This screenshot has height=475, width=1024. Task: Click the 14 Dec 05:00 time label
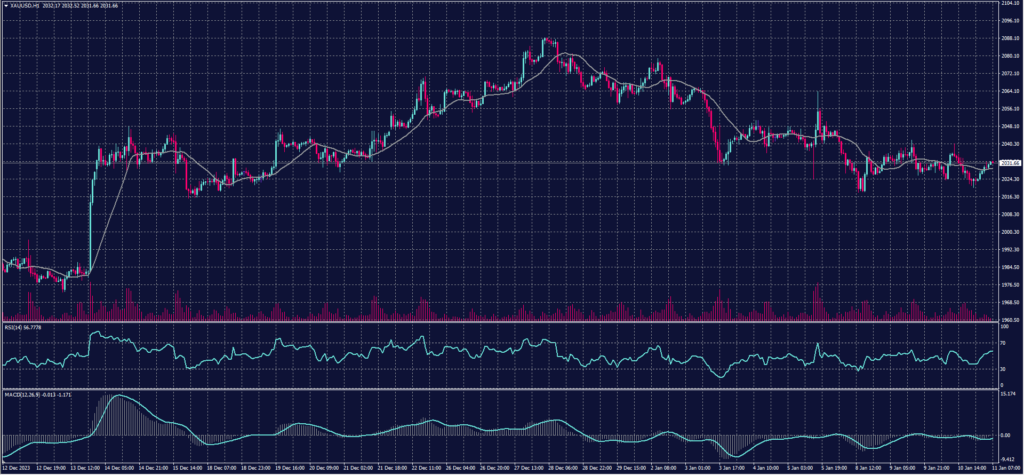coord(119,468)
